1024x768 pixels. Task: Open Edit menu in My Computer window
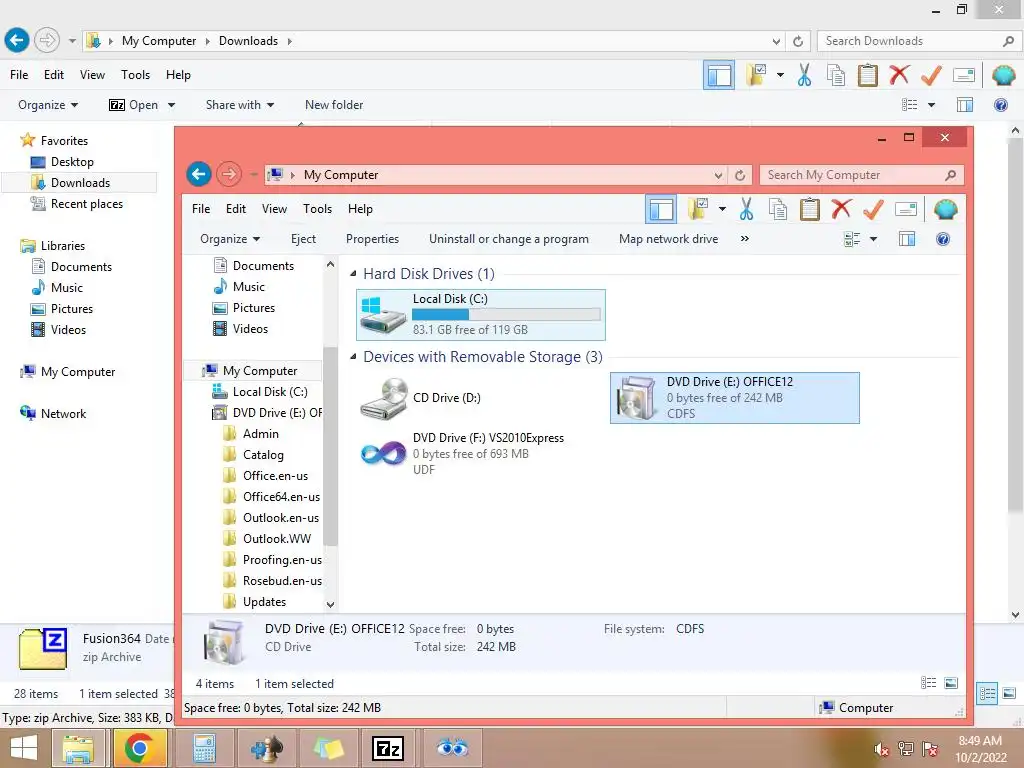pos(236,209)
